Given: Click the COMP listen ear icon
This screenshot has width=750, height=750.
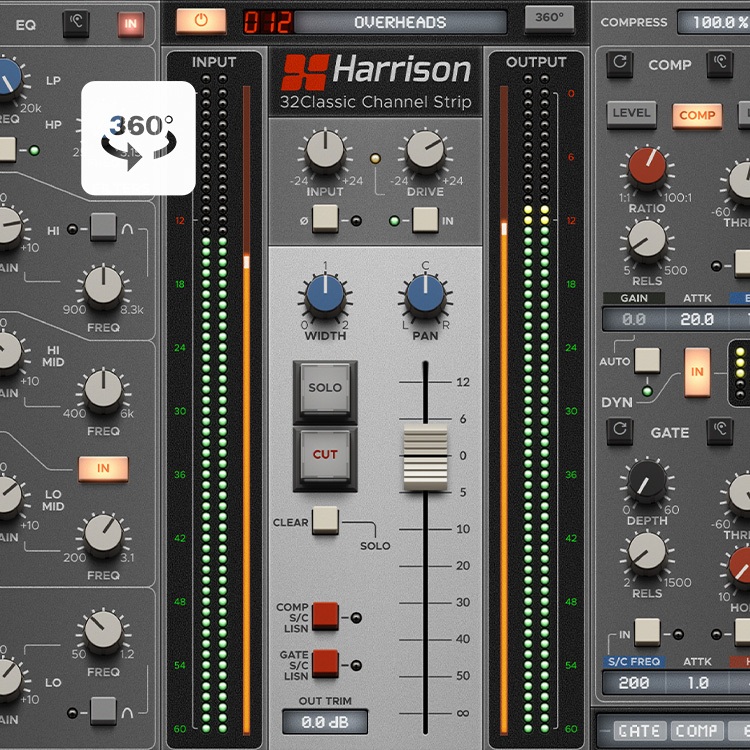Looking at the screenshot, I should [720, 64].
